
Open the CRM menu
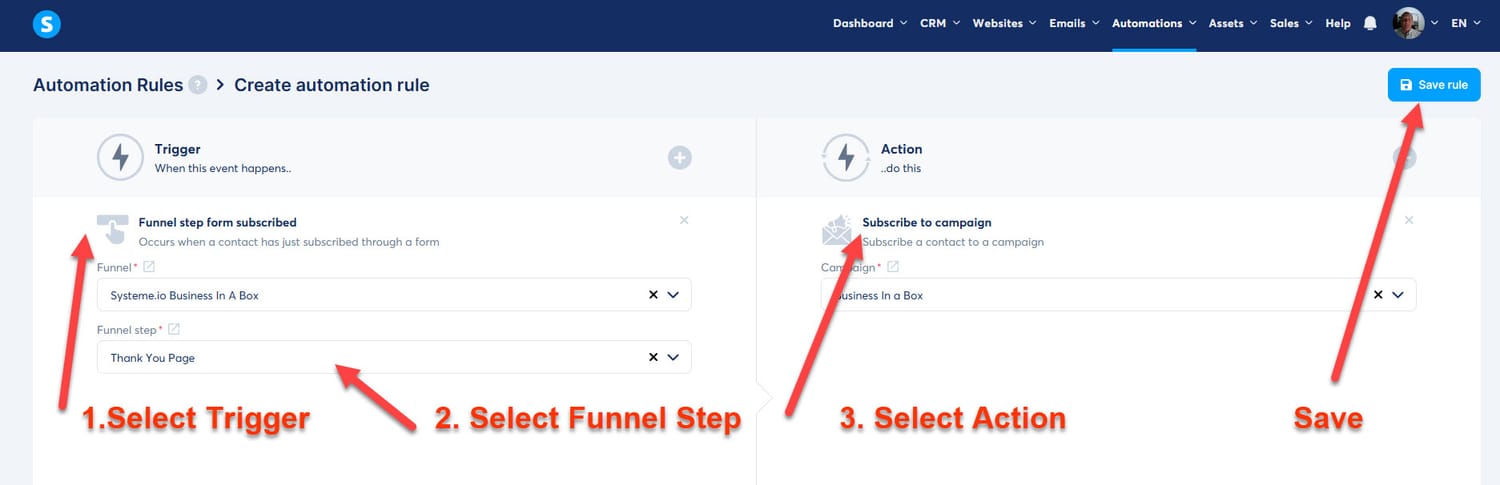click(940, 23)
